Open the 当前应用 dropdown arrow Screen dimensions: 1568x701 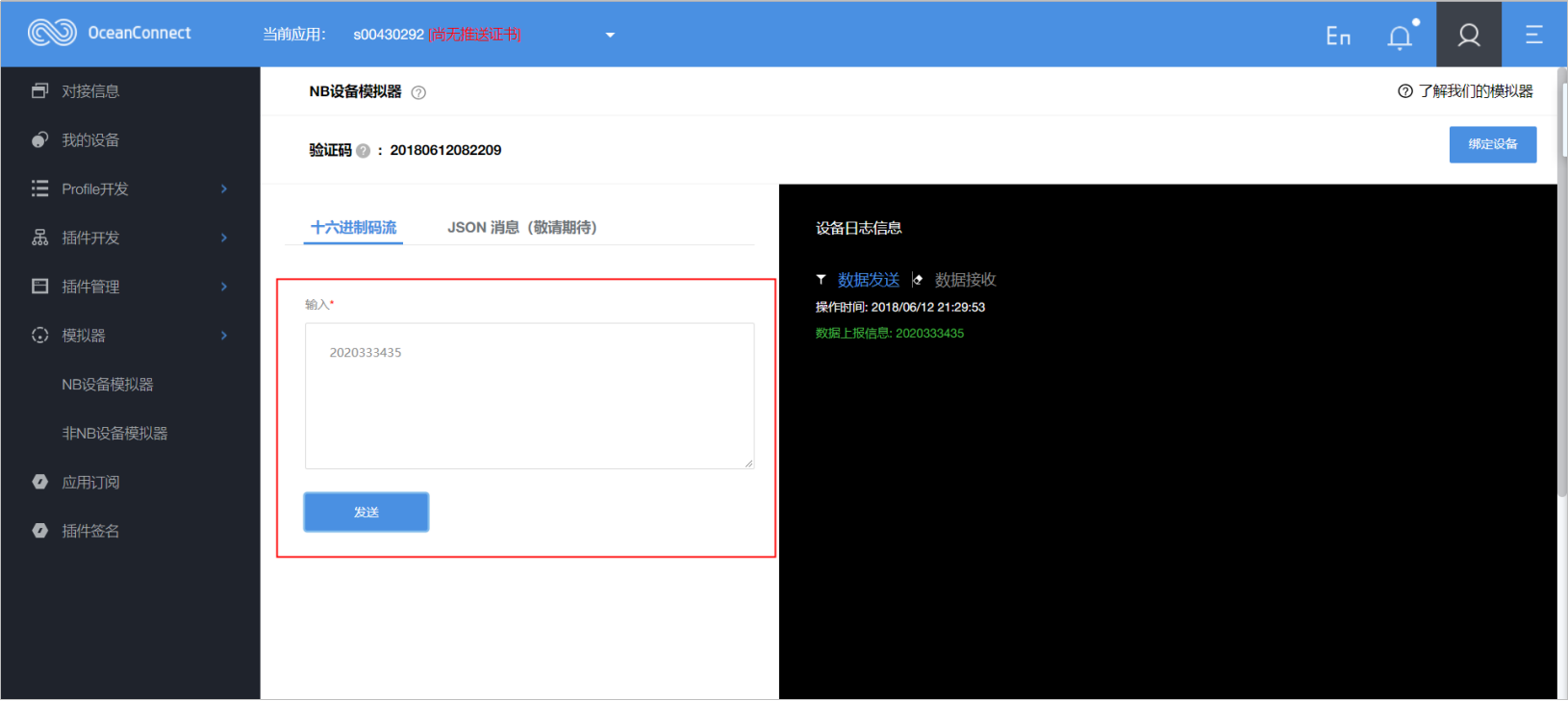tap(610, 35)
